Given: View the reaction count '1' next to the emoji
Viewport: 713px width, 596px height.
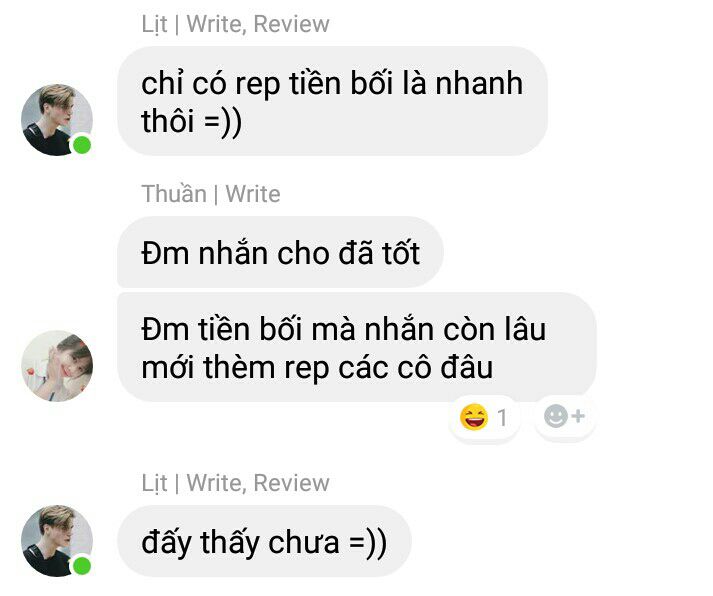Looking at the screenshot, I should (502, 417).
